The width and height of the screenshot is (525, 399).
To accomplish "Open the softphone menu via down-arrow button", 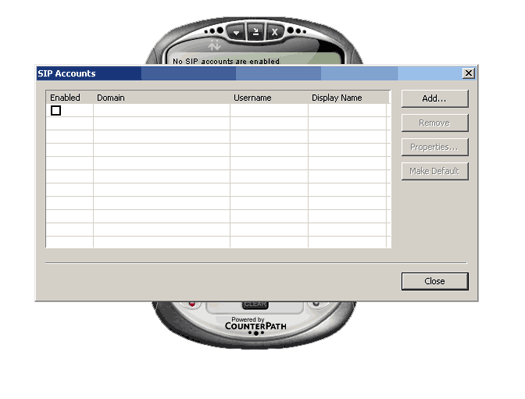I will tap(236, 32).
